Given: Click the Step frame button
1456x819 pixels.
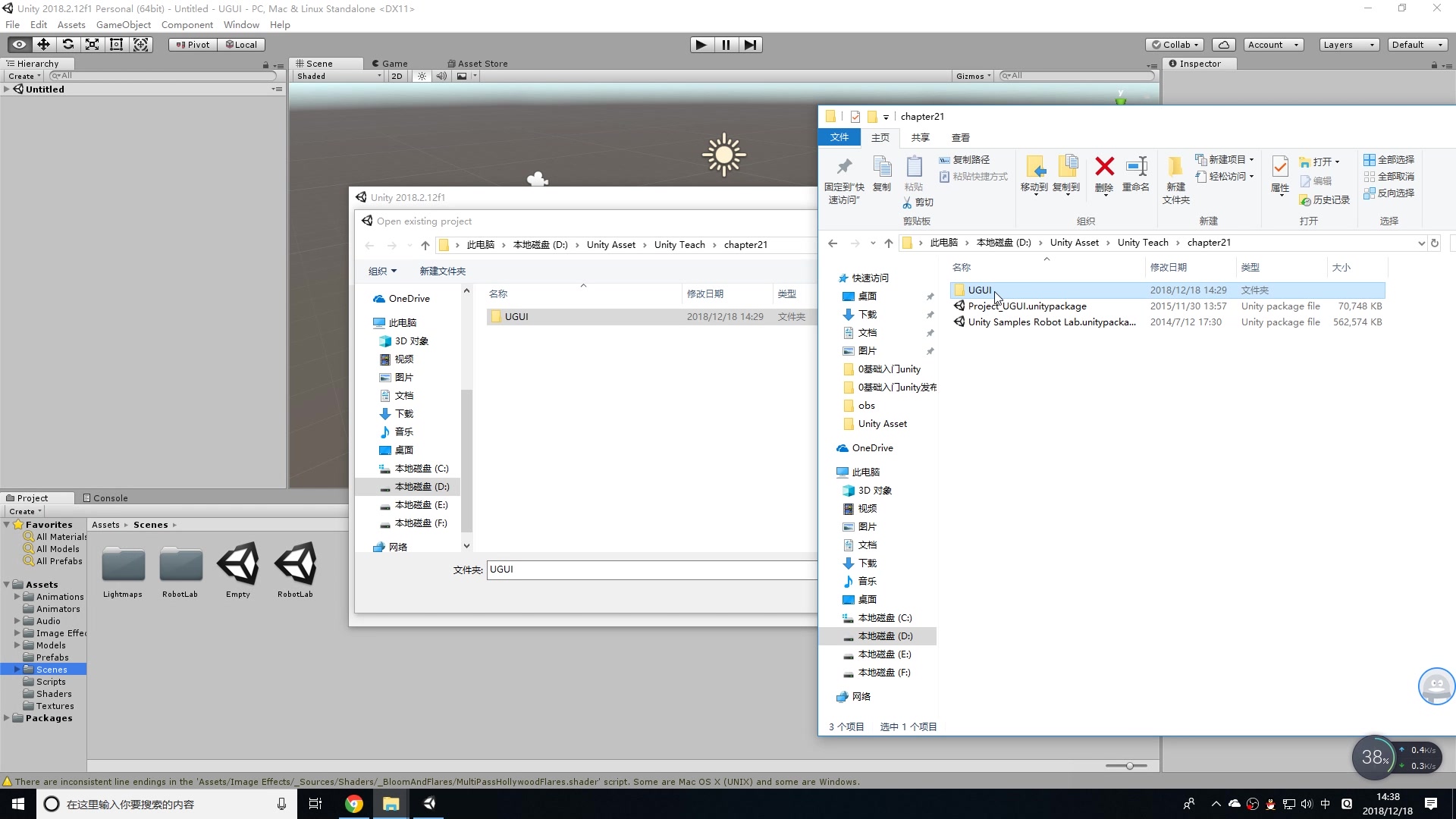Looking at the screenshot, I should point(750,45).
